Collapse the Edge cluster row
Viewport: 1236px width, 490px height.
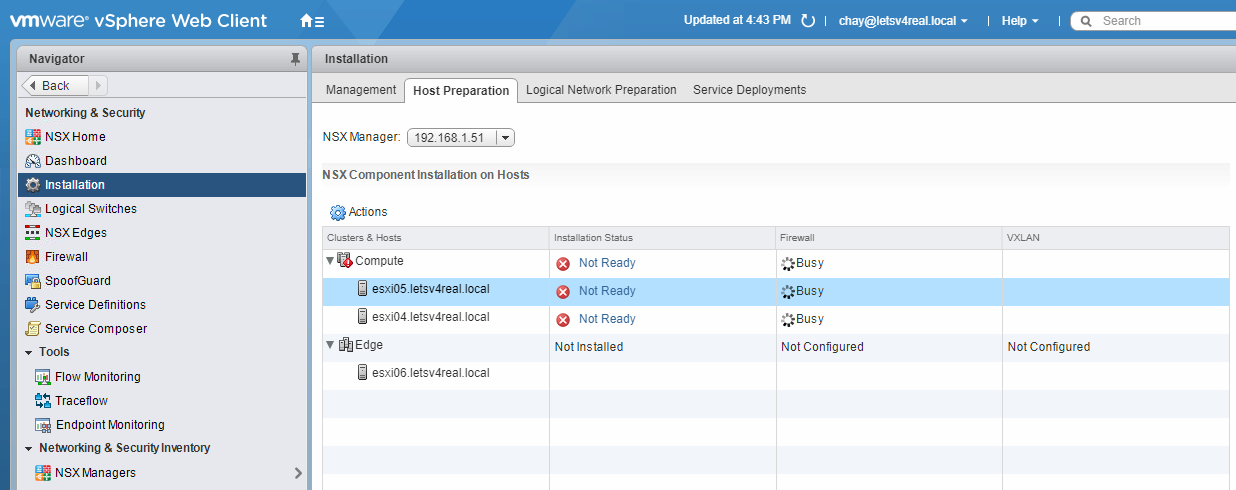(x=330, y=345)
